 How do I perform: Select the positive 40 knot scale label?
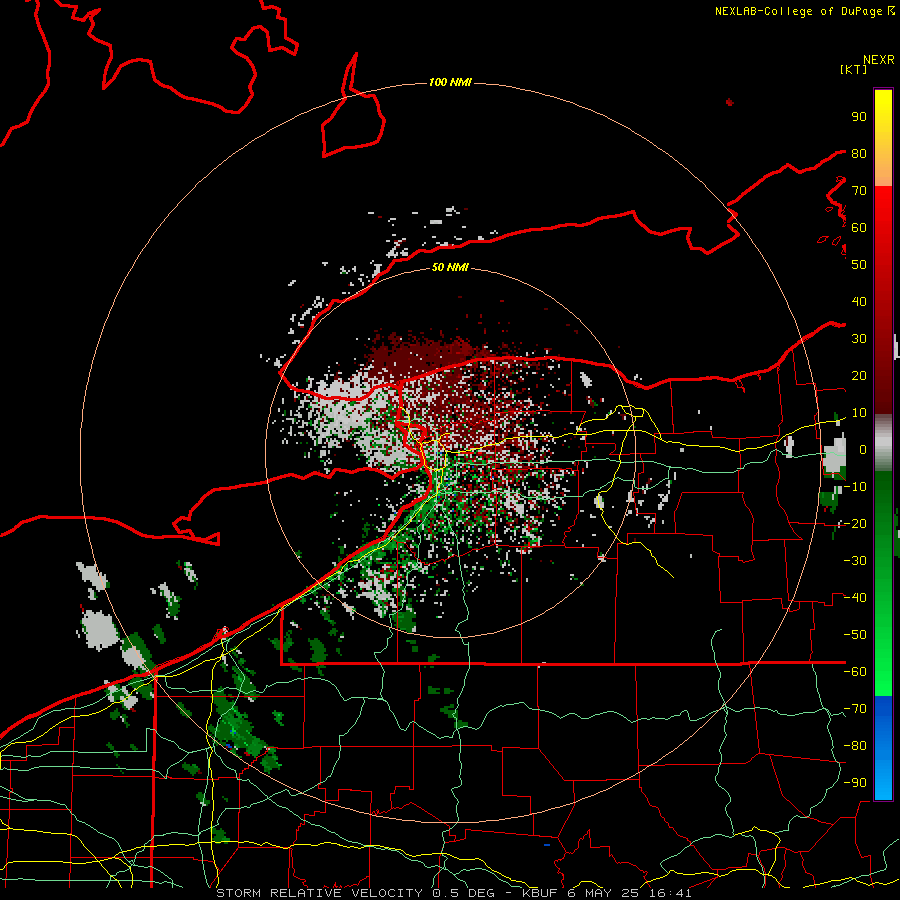[x=859, y=302]
